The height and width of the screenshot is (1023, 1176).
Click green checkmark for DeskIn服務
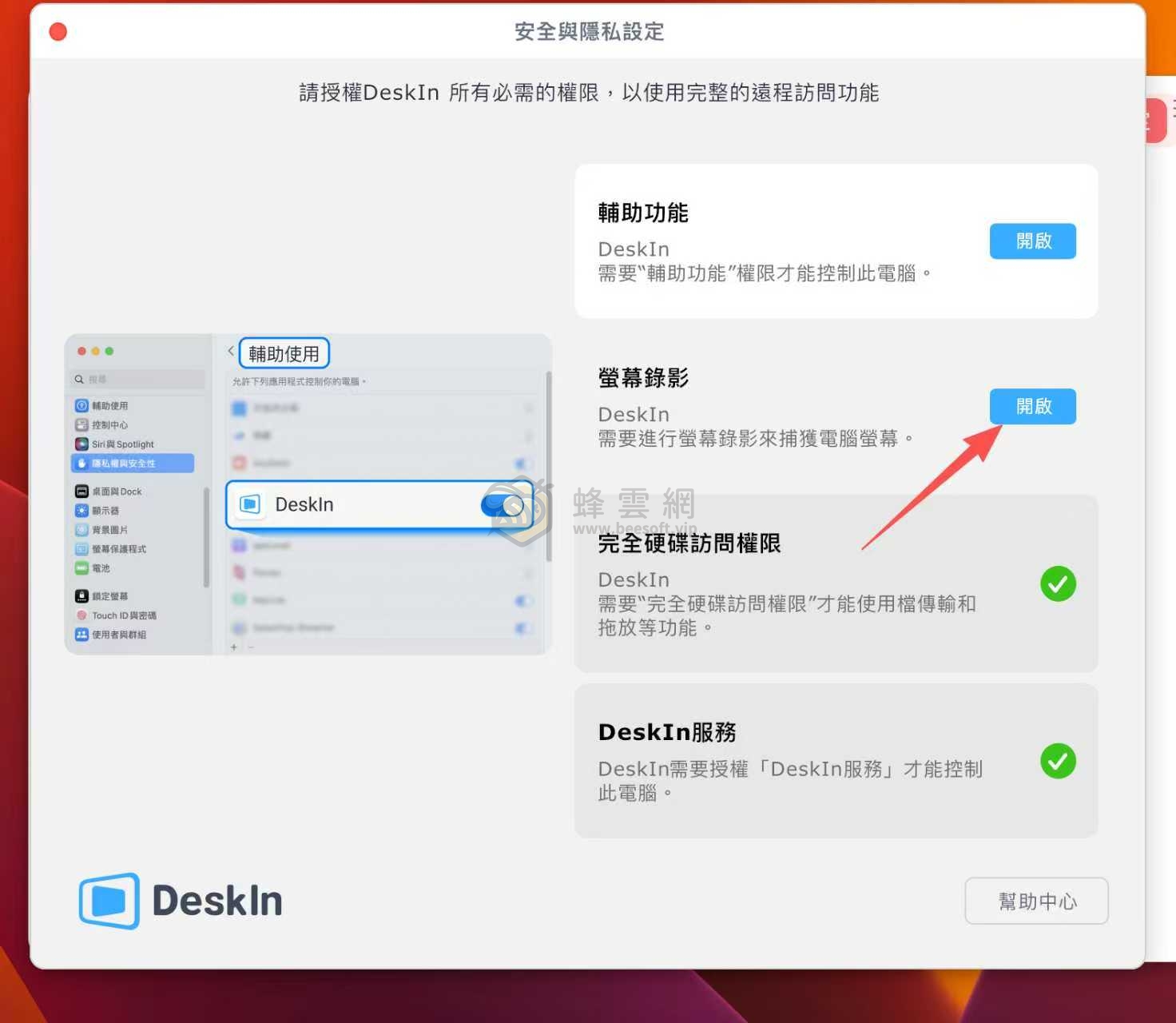coord(1058,761)
